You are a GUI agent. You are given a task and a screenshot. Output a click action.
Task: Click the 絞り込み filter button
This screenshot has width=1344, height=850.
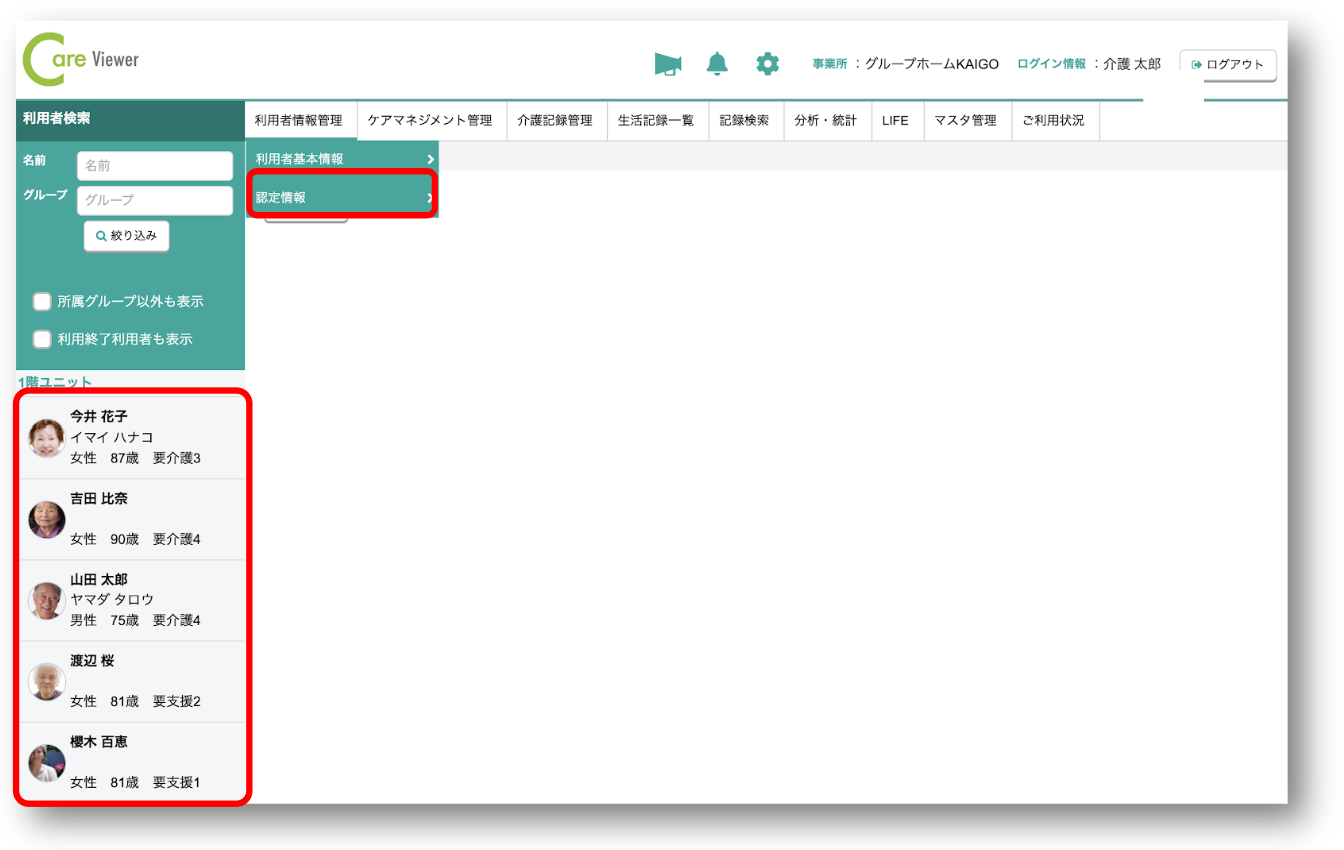127,236
